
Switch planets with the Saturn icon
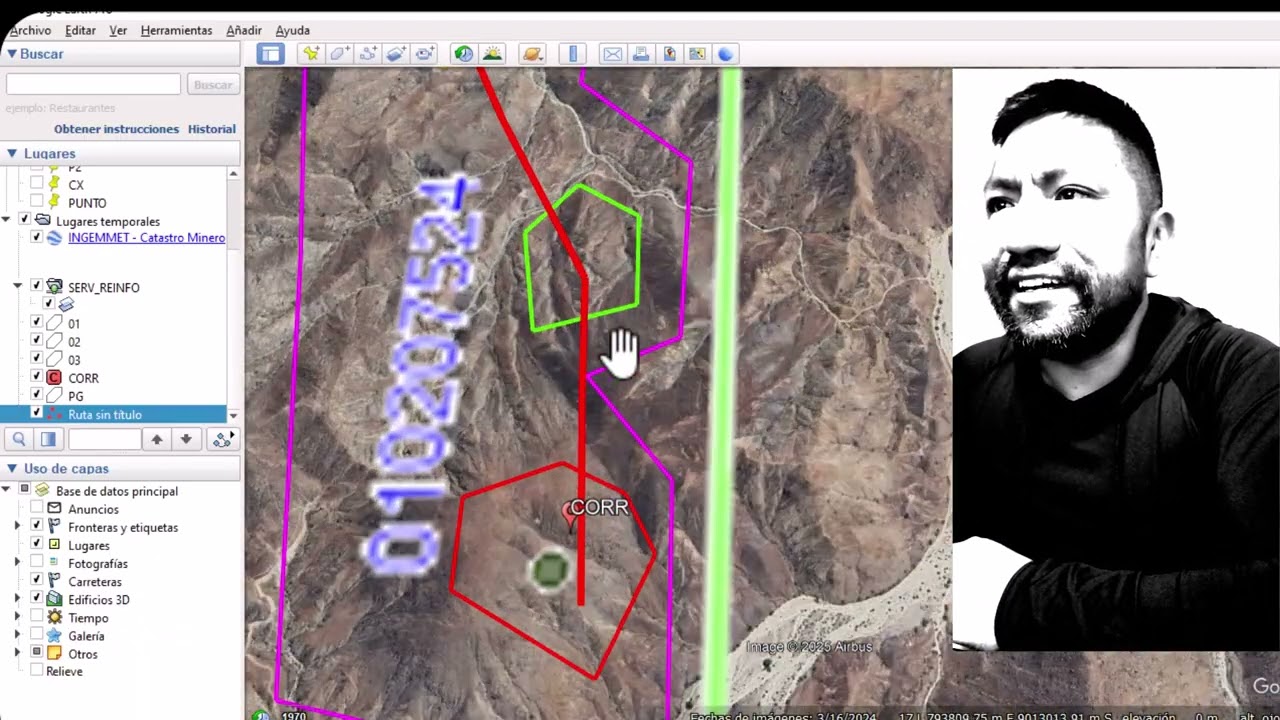[x=532, y=54]
